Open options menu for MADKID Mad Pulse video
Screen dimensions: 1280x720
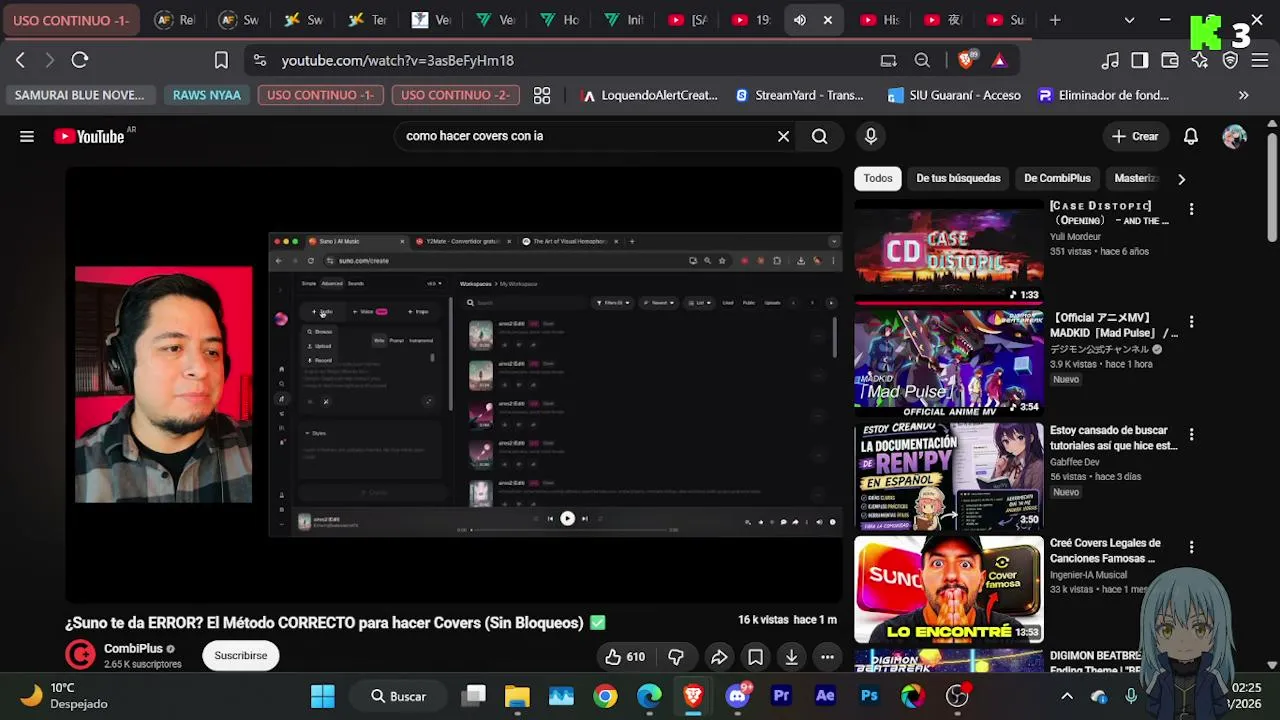tap(1191, 322)
